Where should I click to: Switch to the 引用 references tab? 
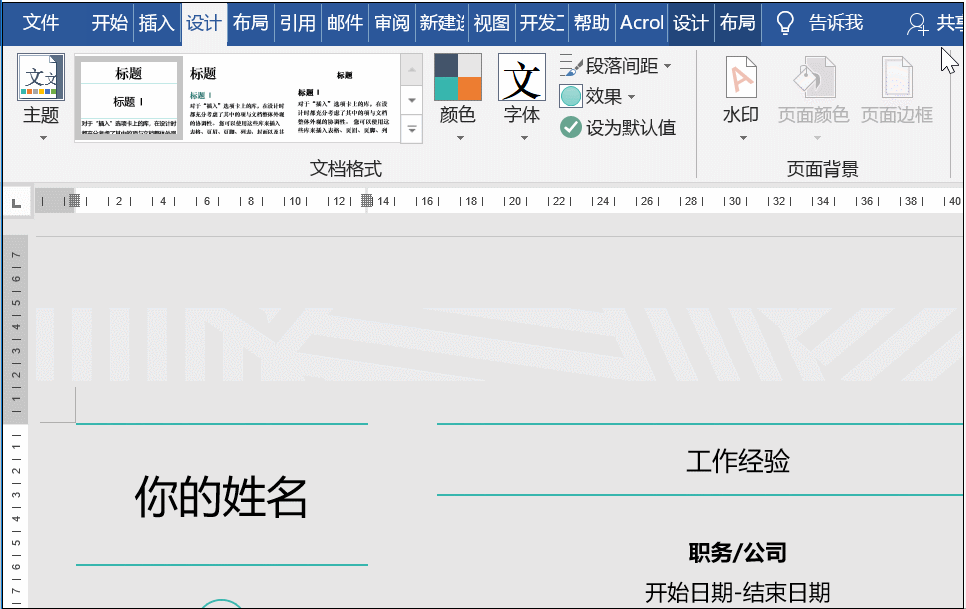[298, 23]
